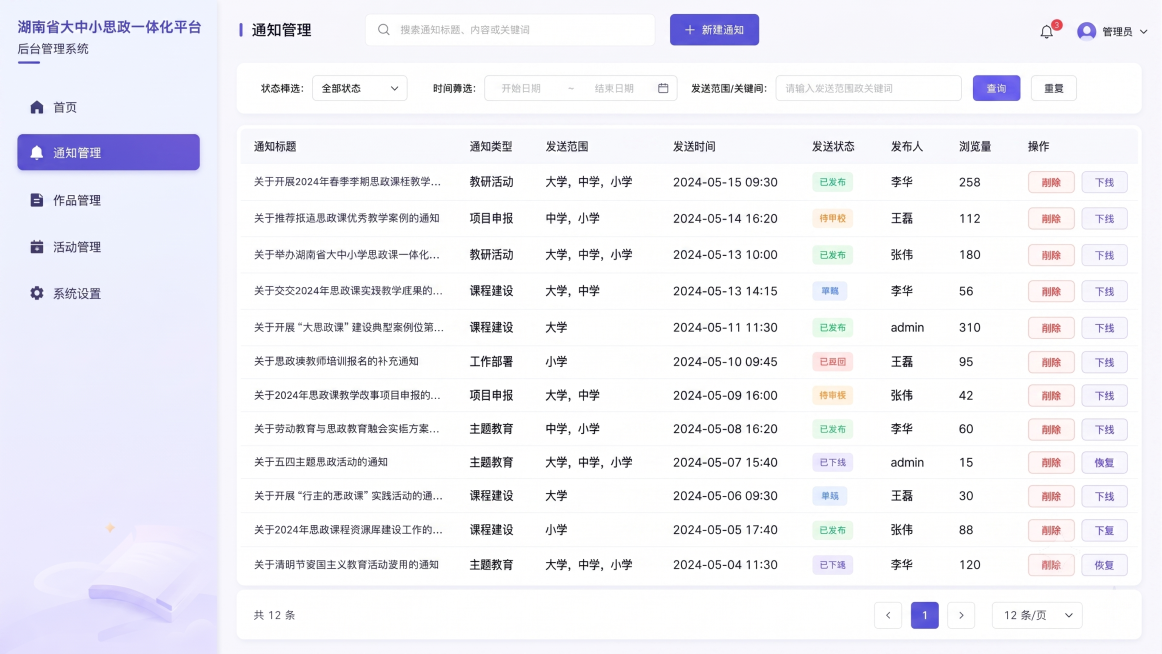Image resolution: width=1162 pixels, height=654 pixels.
Task: Click the 开始日期 start date field
Action: 521,88
